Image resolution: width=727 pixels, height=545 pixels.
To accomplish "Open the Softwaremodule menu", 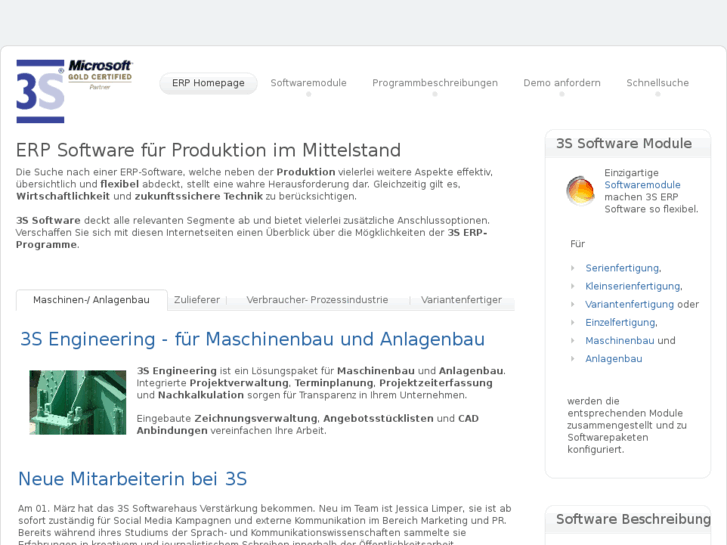I will (x=308, y=83).
